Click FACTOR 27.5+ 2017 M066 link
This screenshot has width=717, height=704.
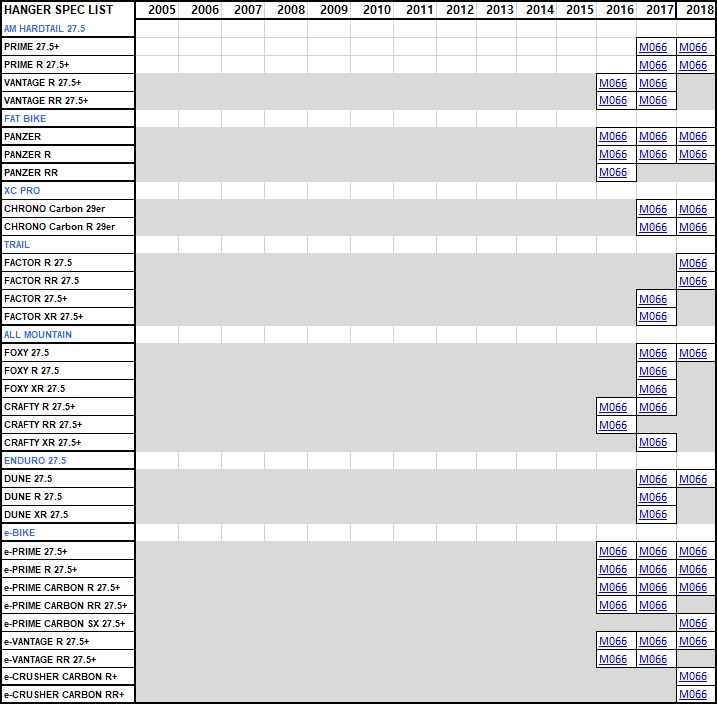tap(653, 299)
